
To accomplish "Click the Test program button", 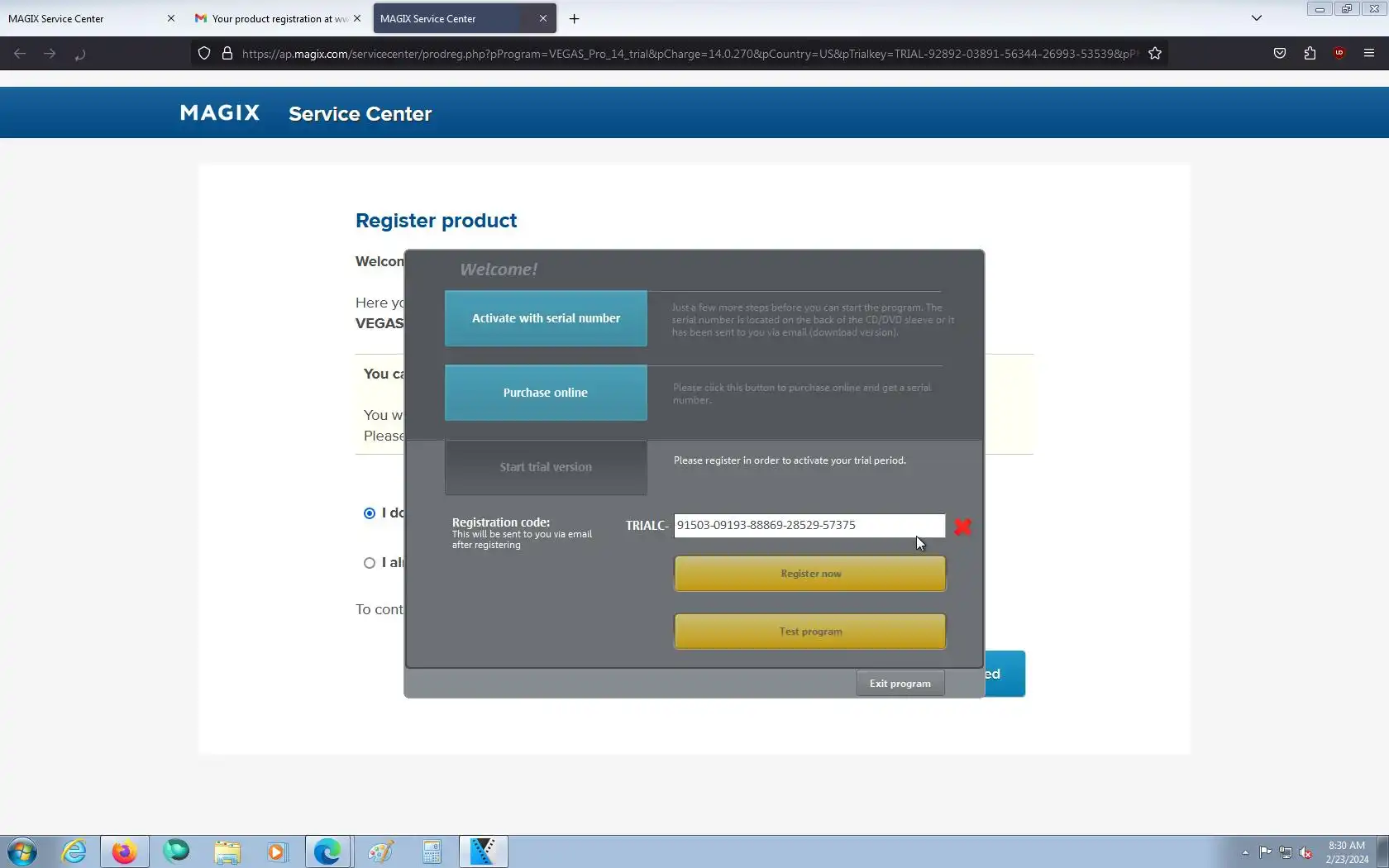I will pos(810,632).
